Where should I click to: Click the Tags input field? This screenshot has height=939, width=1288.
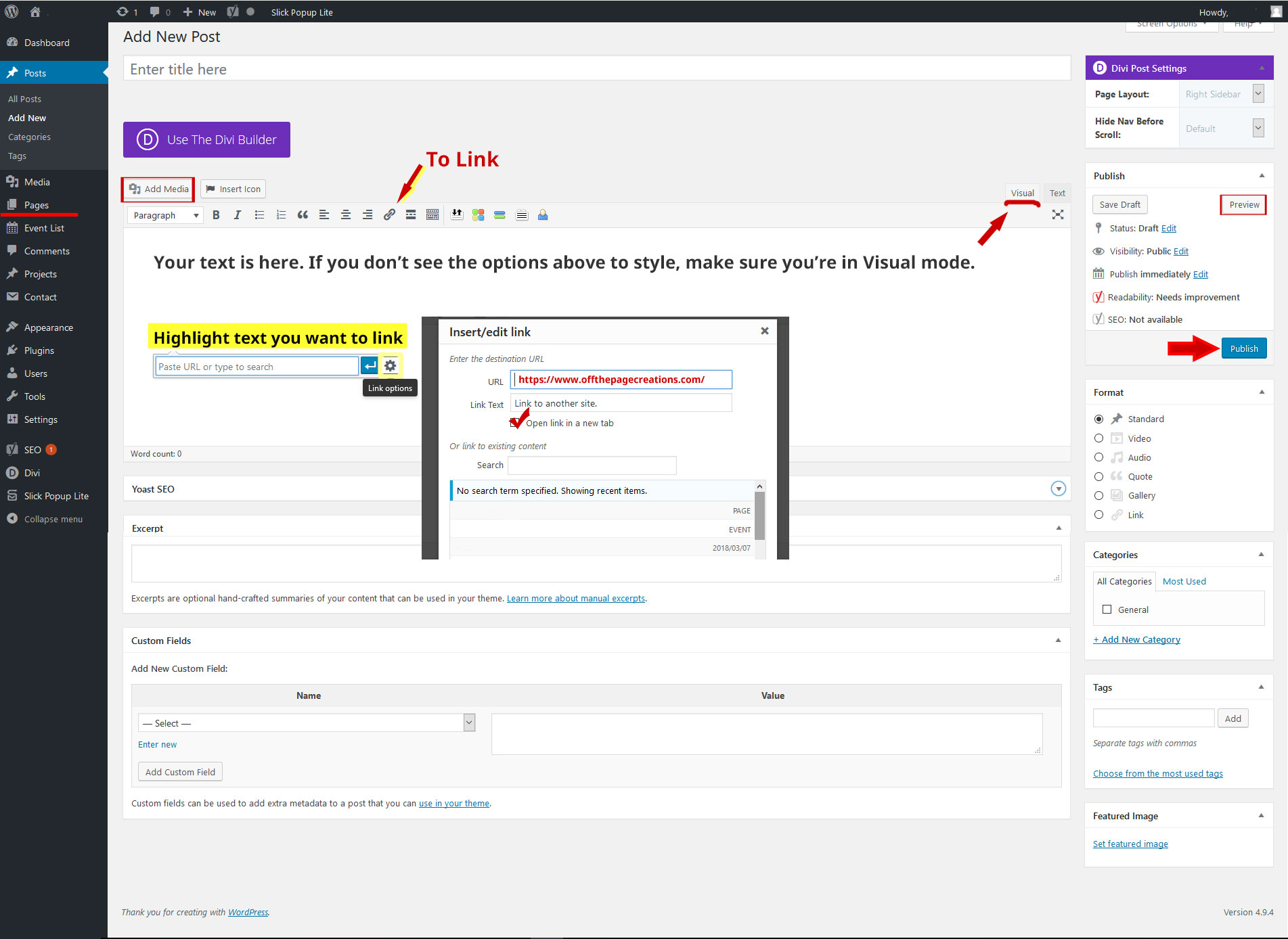tap(1153, 718)
